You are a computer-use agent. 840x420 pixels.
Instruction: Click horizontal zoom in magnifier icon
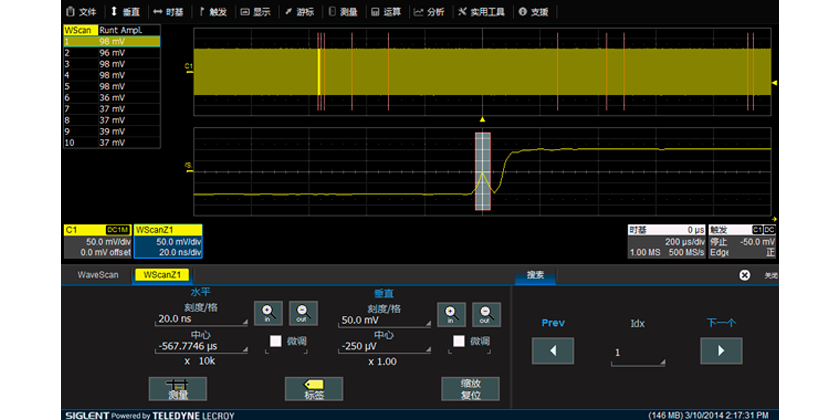[269, 312]
